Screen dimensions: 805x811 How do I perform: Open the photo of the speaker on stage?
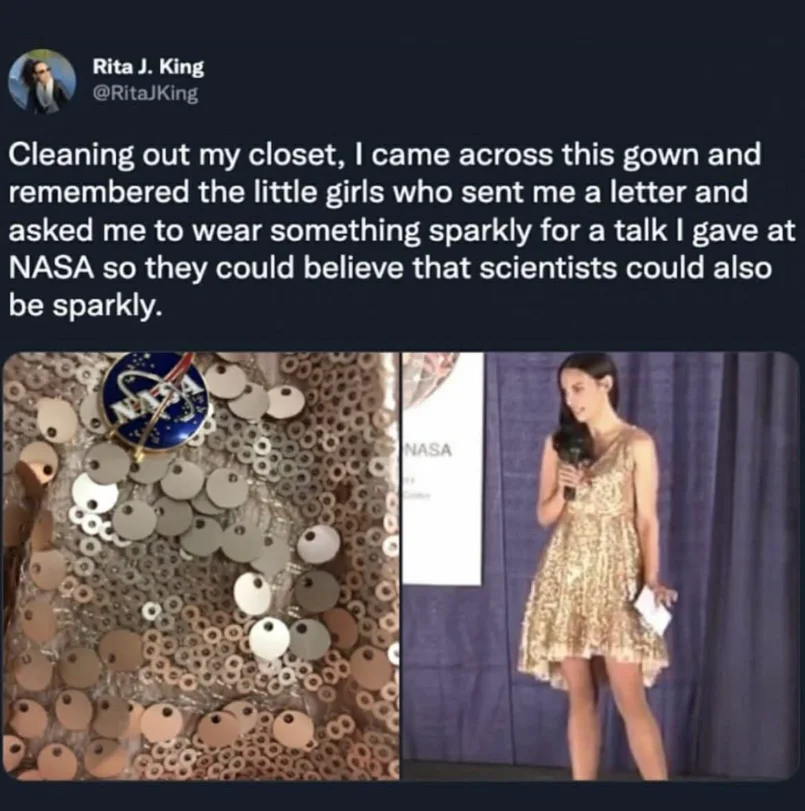click(x=601, y=566)
